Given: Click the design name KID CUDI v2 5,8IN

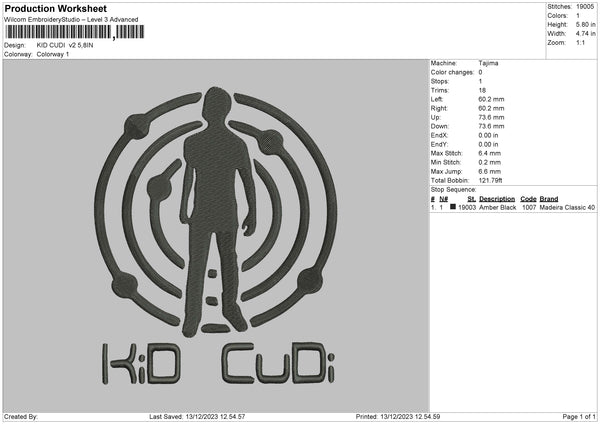Looking at the screenshot, I should coord(65,45).
